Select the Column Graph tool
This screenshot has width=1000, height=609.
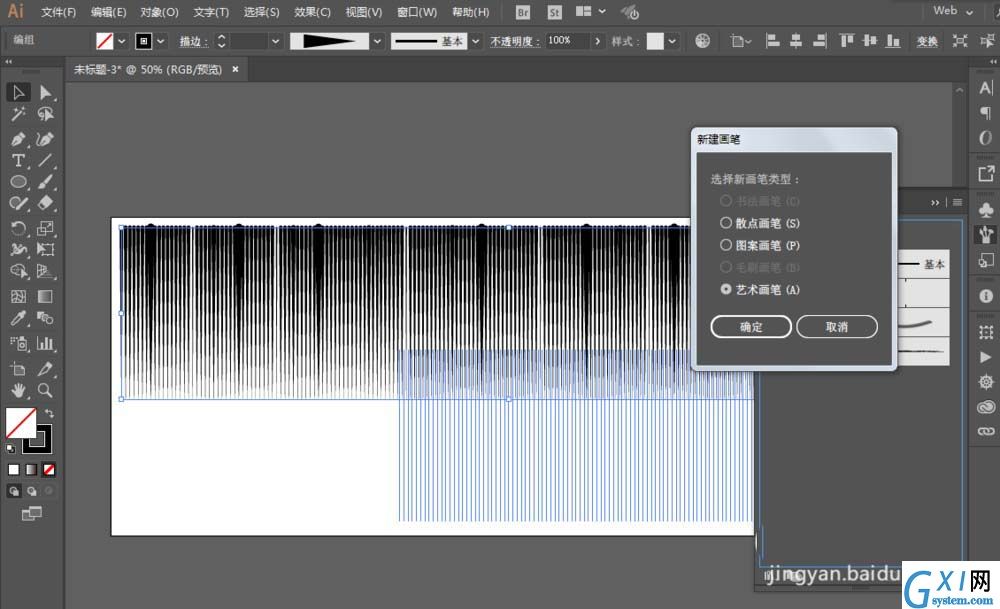[45, 343]
